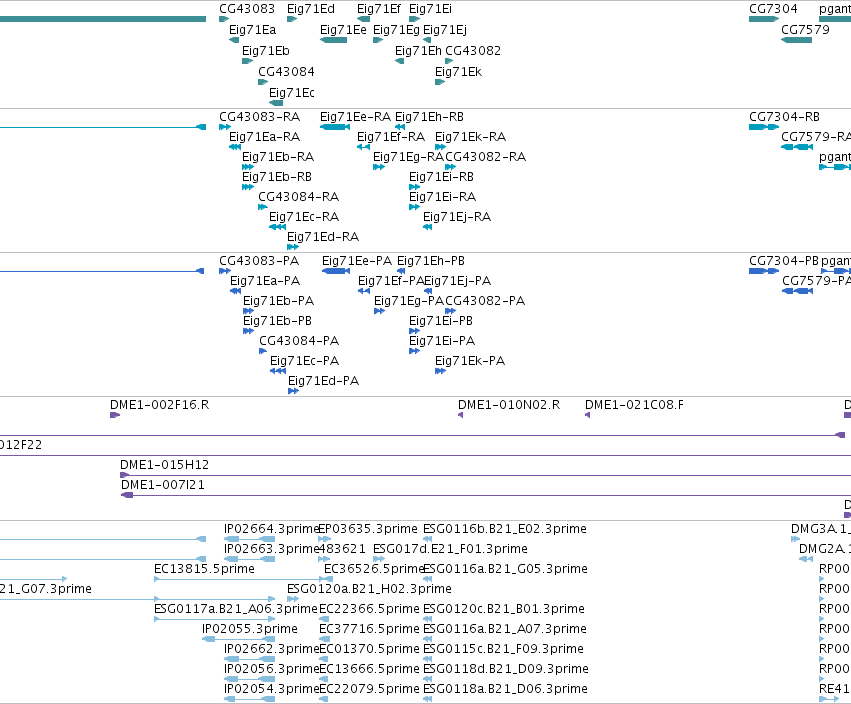The image size is (851, 704).
Task: Click the Eig71Ei-PB protein label
Action: 441,321
